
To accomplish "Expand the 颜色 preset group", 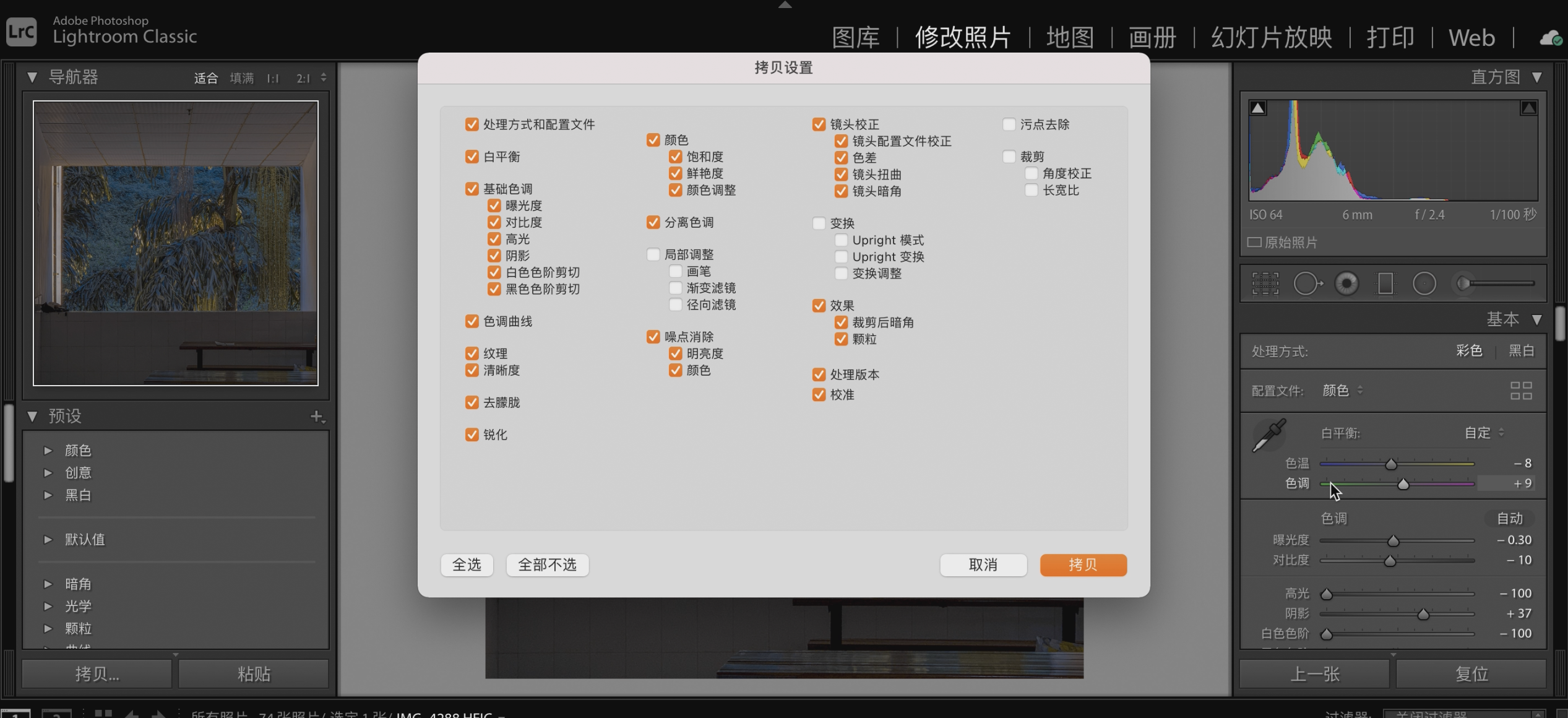I will coord(48,451).
